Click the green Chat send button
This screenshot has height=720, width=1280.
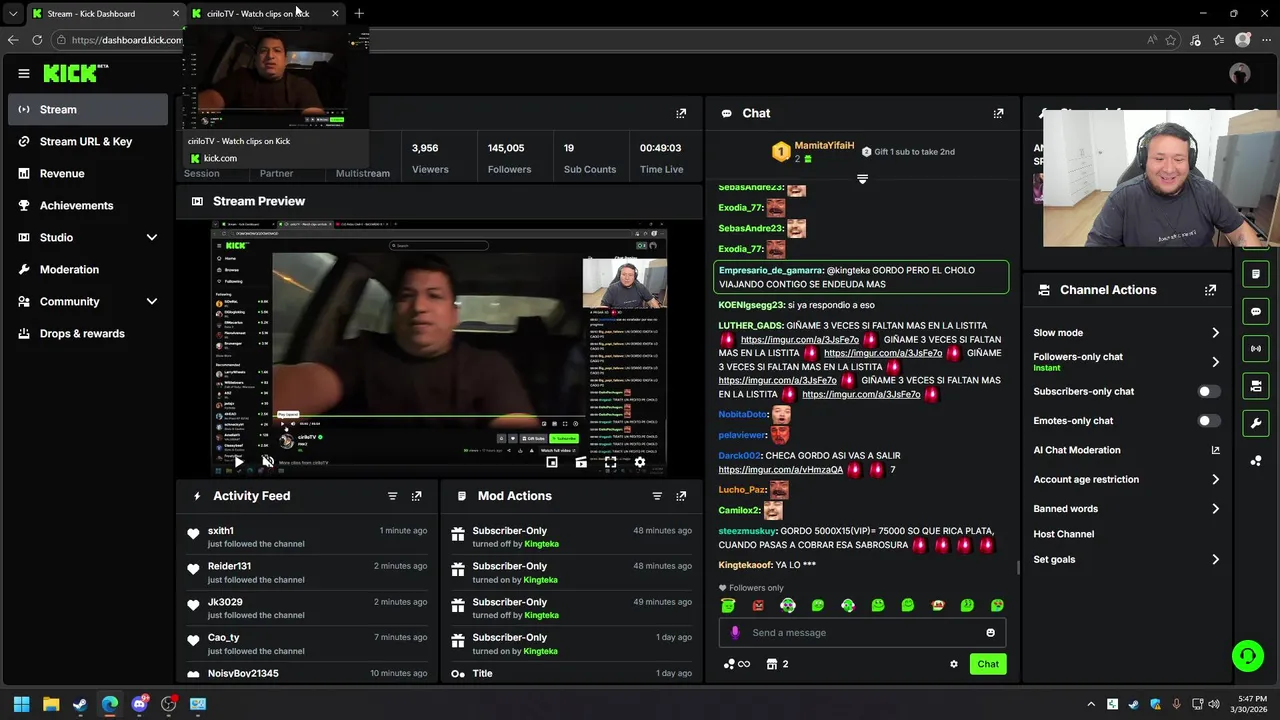coord(988,664)
